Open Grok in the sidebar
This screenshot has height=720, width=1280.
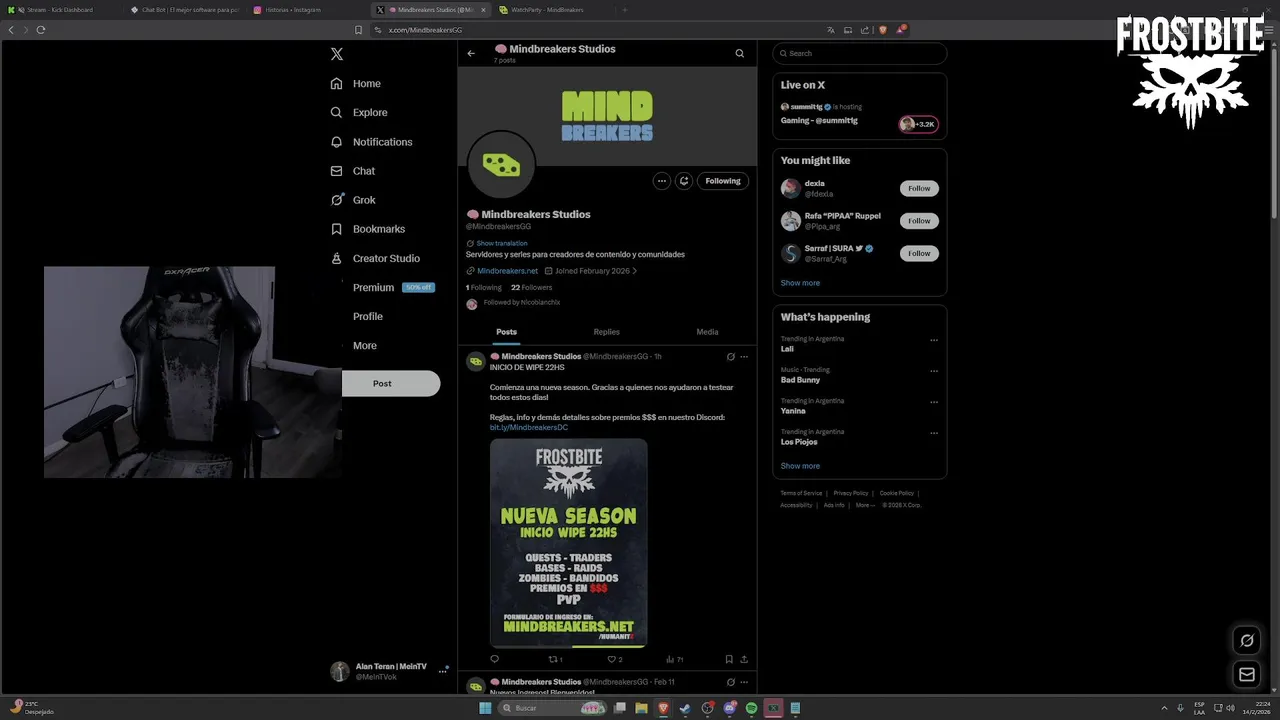coord(352,200)
